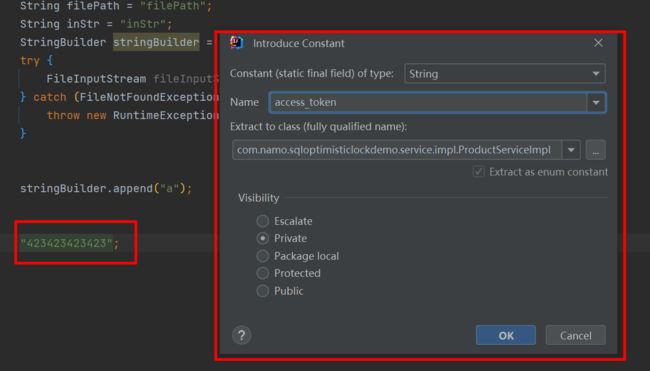Click the stringBuilder variable in code
This screenshot has width=650, height=371.
[x=156, y=42]
